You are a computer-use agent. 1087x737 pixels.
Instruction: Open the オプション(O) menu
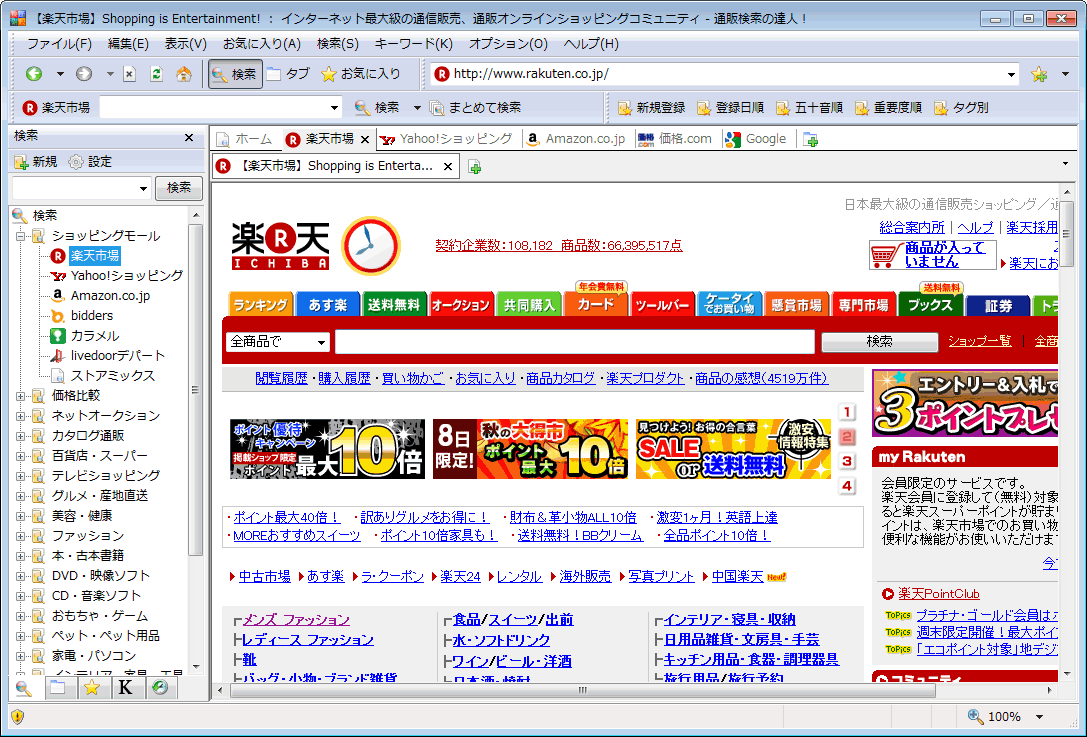(508, 44)
